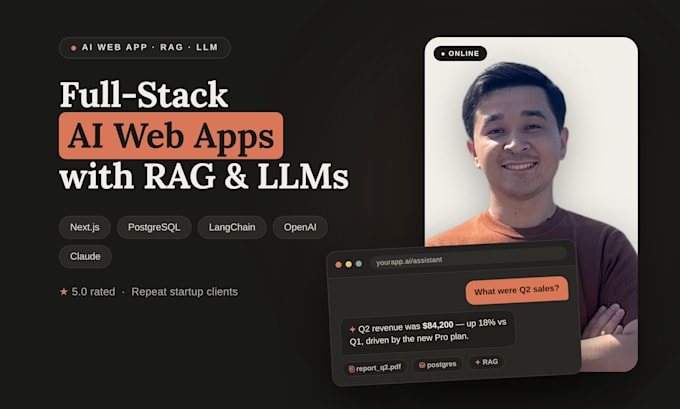Click the green window dot in mock browser
This screenshot has height=409, width=680.
[x=359, y=264]
